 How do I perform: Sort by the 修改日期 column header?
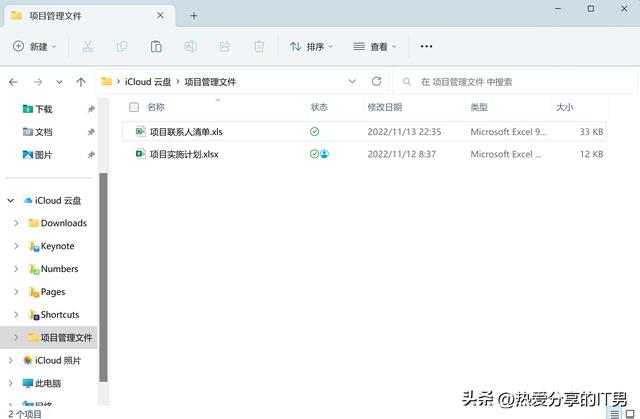click(x=384, y=107)
